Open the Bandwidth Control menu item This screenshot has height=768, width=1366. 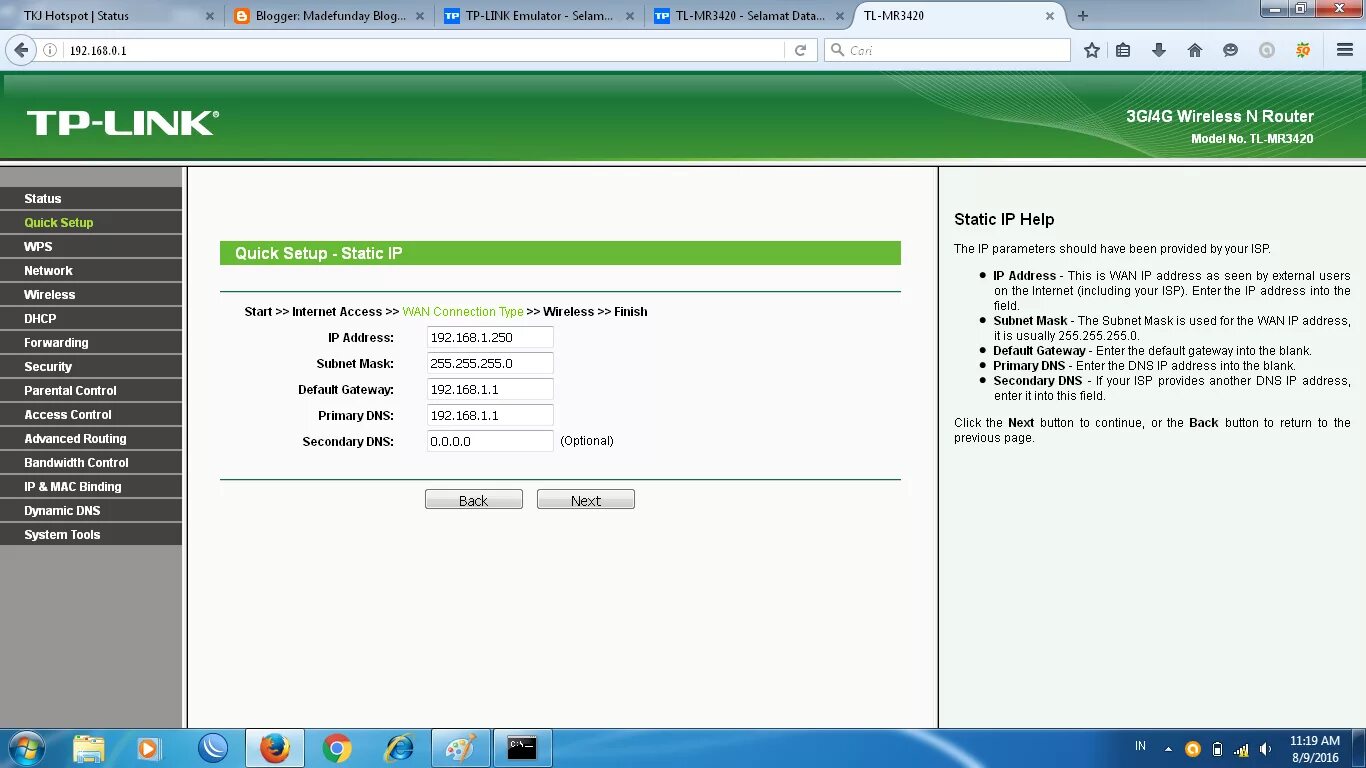(x=91, y=463)
